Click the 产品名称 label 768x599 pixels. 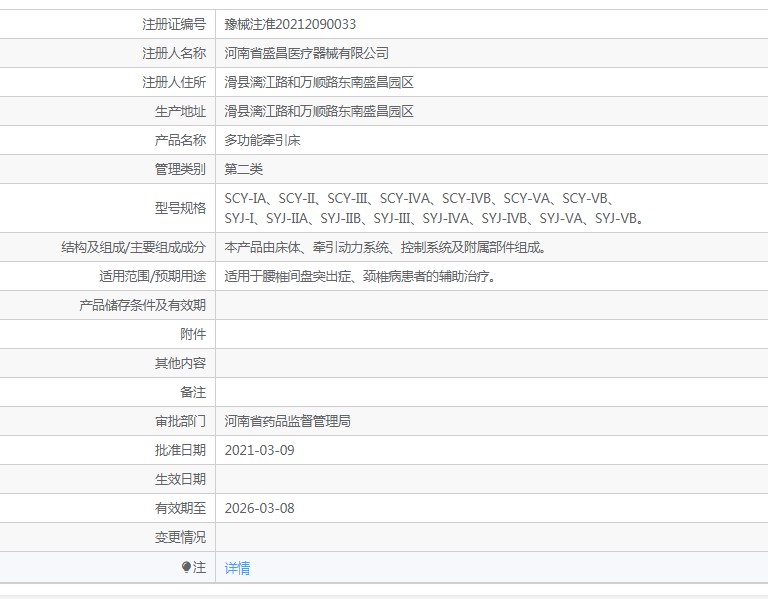coord(180,140)
